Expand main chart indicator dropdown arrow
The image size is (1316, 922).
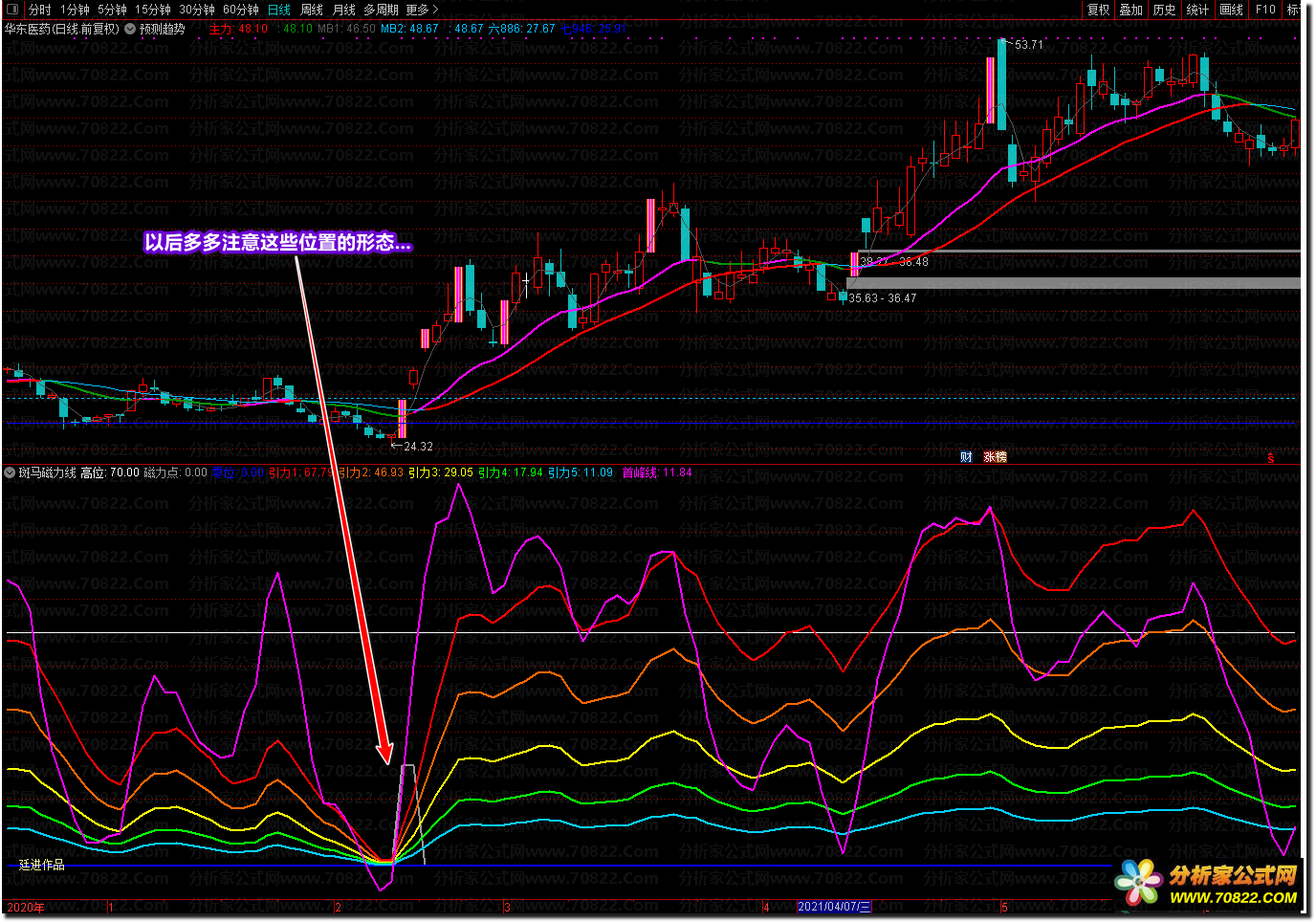click(129, 29)
